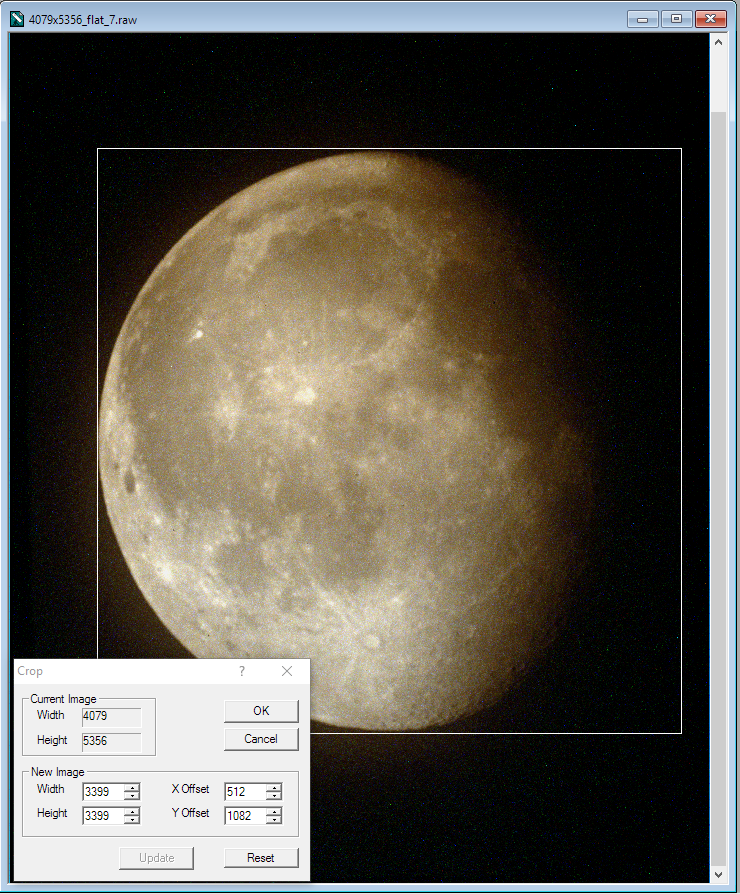Click the window title 4079x5356_flat_7.raw
This screenshot has width=740, height=894.
click(83, 19)
